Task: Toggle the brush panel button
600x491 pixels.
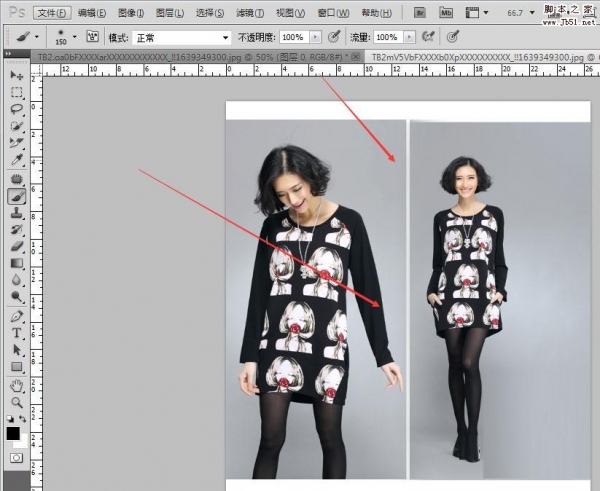Action: point(92,37)
